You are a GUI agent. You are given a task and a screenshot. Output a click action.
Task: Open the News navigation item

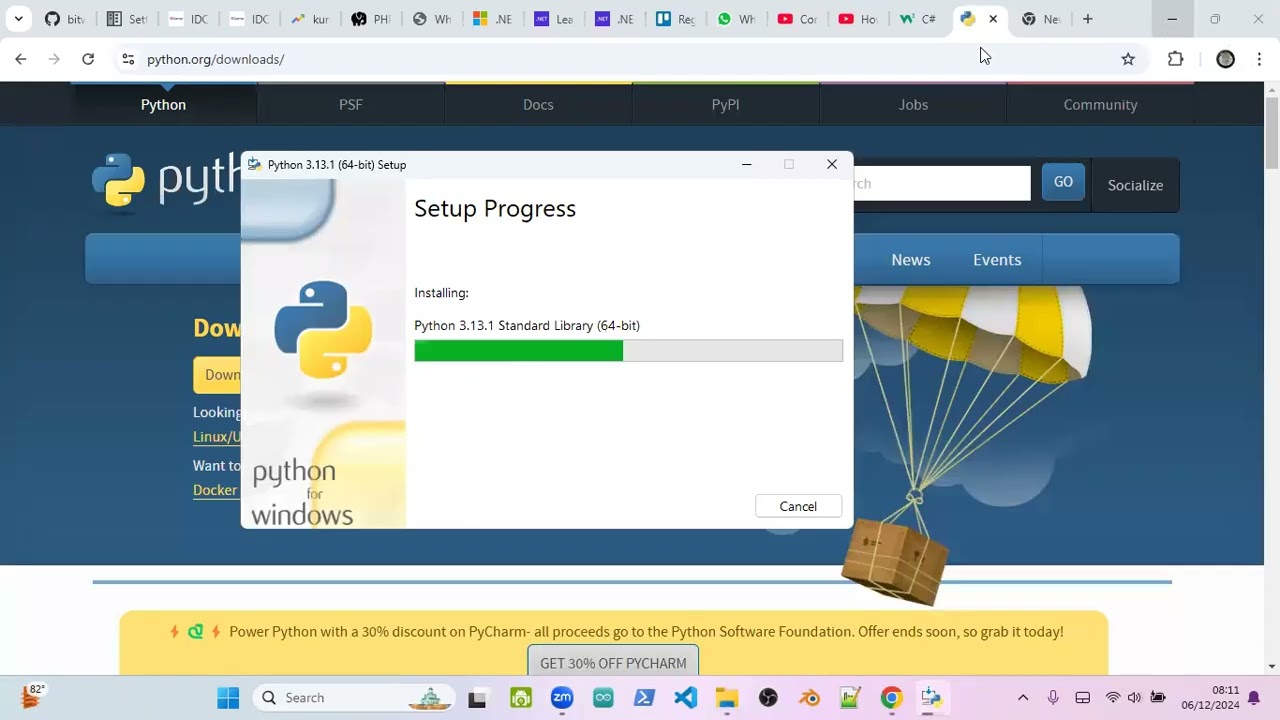click(x=911, y=260)
